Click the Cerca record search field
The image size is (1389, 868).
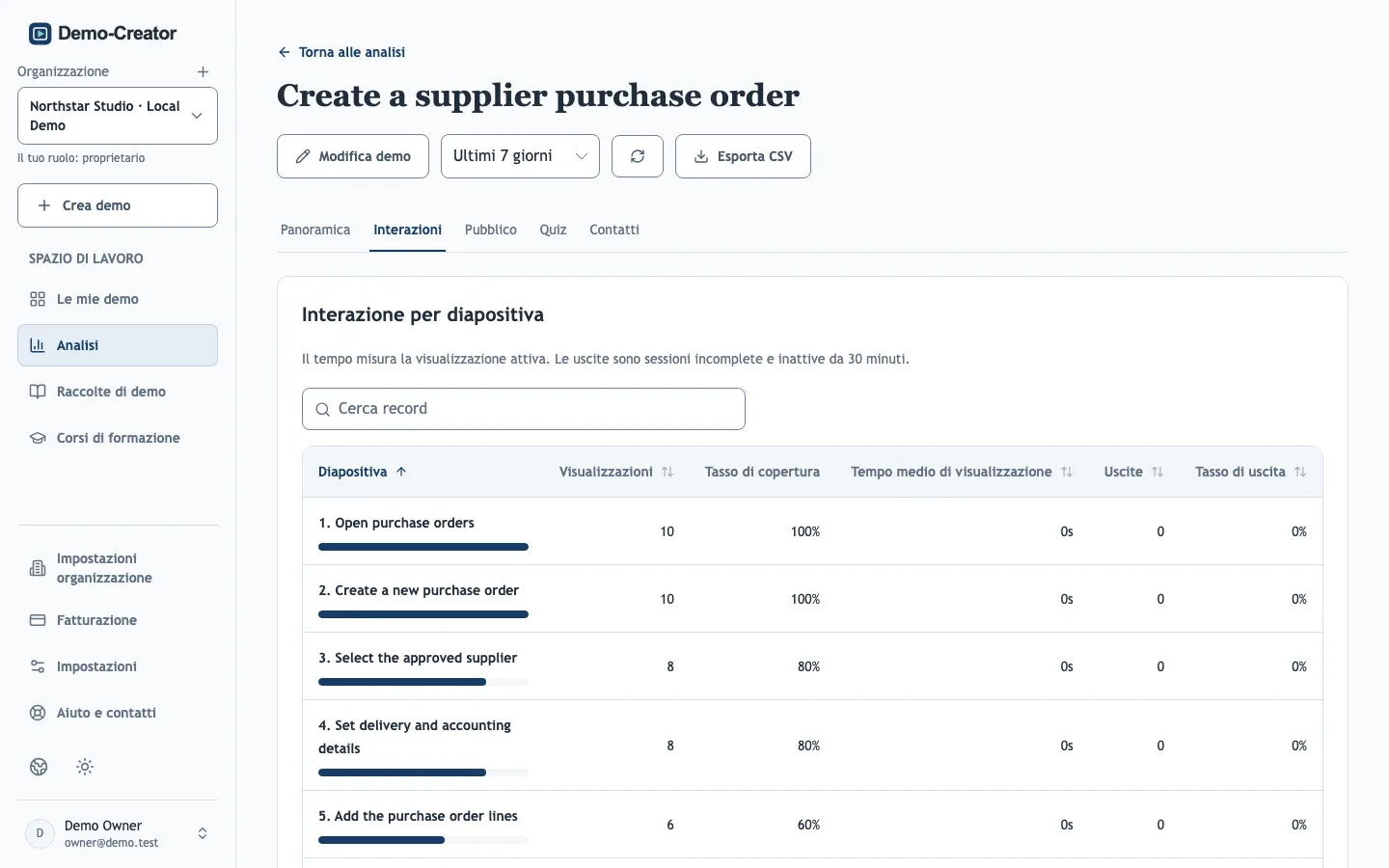coord(524,409)
